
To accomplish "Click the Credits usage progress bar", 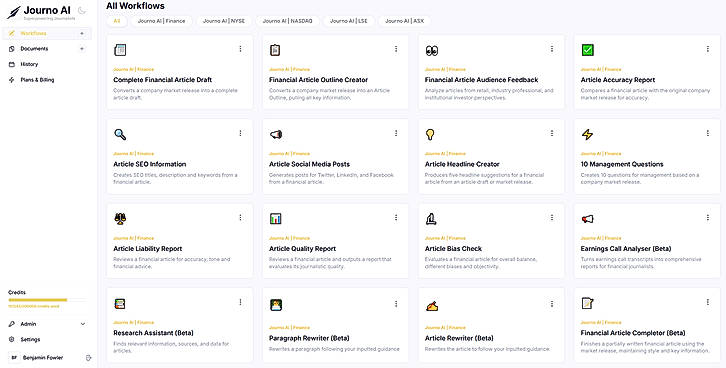I will click(x=47, y=300).
